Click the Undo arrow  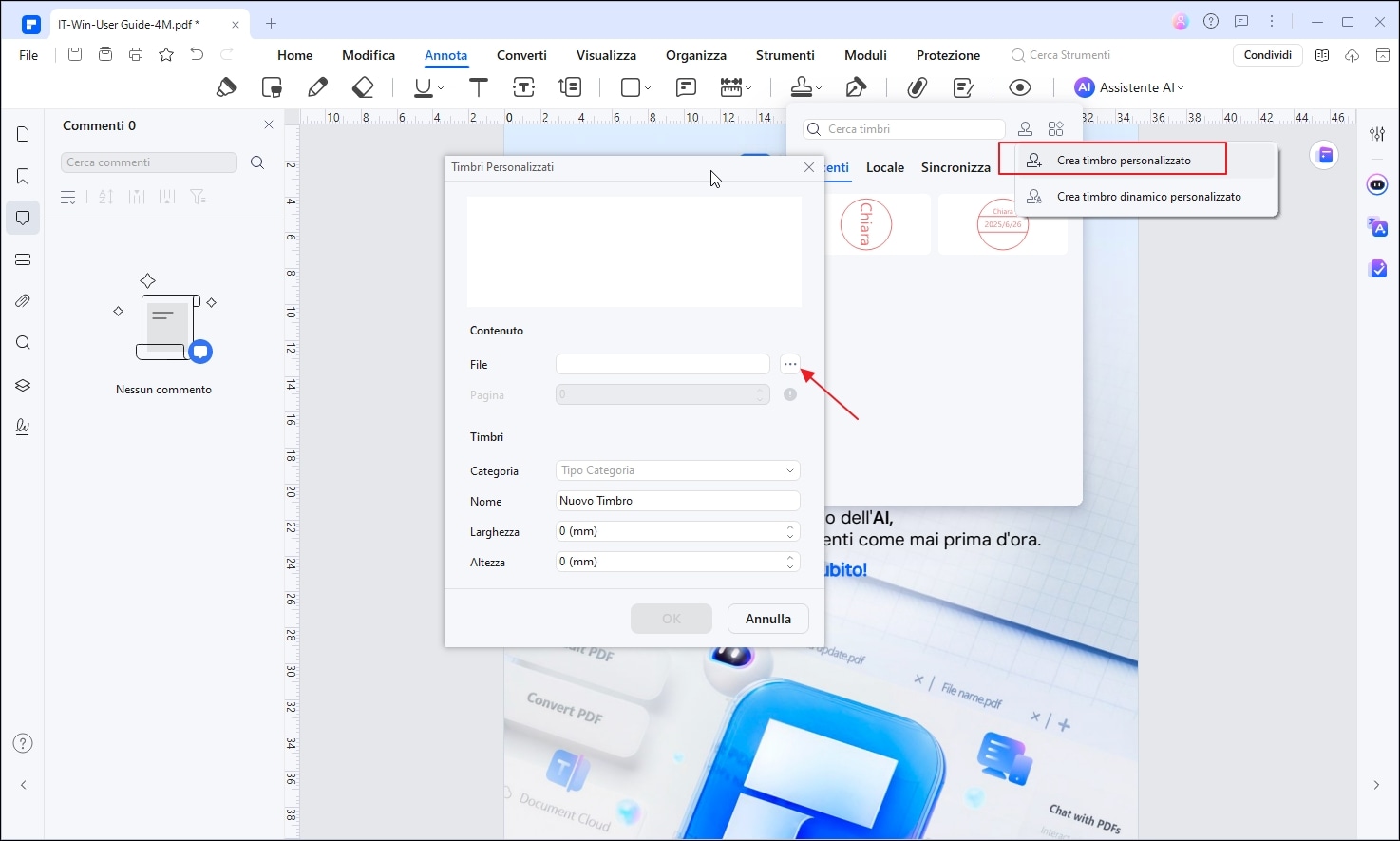point(197,54)
